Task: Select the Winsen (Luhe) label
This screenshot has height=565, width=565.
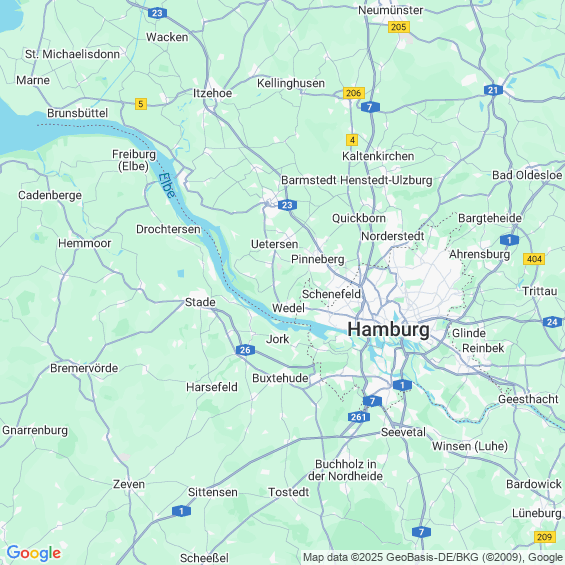Action: 470,446
